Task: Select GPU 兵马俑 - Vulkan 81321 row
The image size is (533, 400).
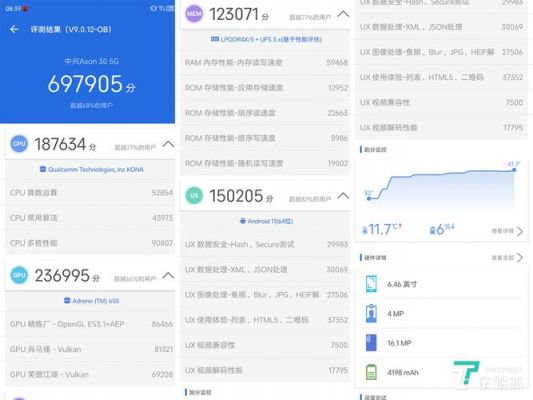Action: (x=90, y=349)
